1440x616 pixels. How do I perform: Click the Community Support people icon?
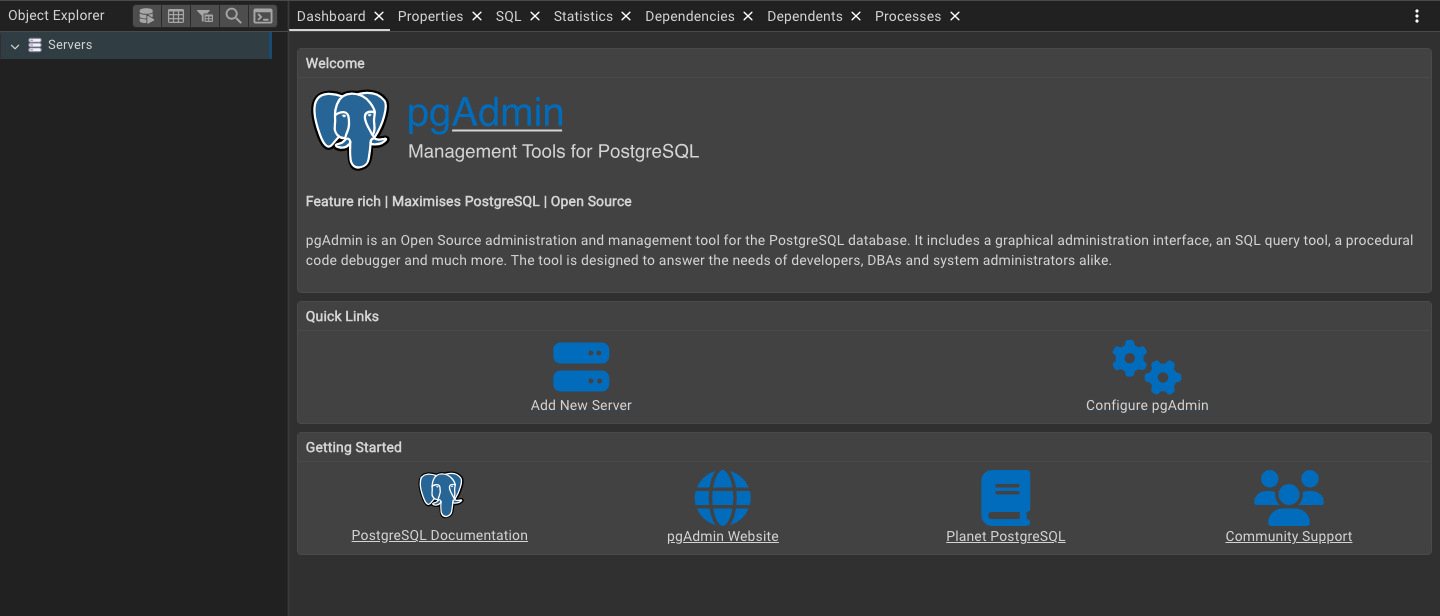pos(1288,498)
